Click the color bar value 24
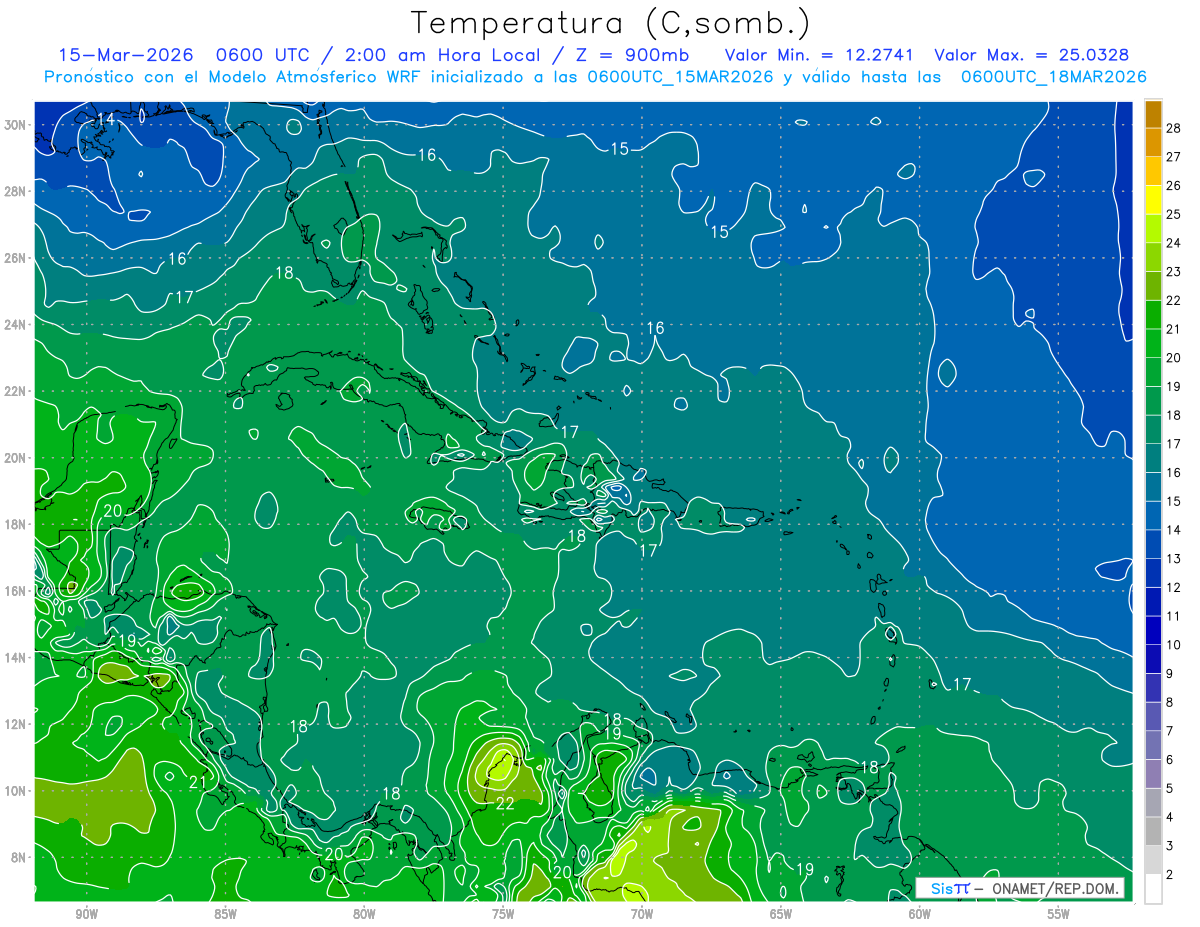The image size is (1200, 927). [x=1174, y=242]
